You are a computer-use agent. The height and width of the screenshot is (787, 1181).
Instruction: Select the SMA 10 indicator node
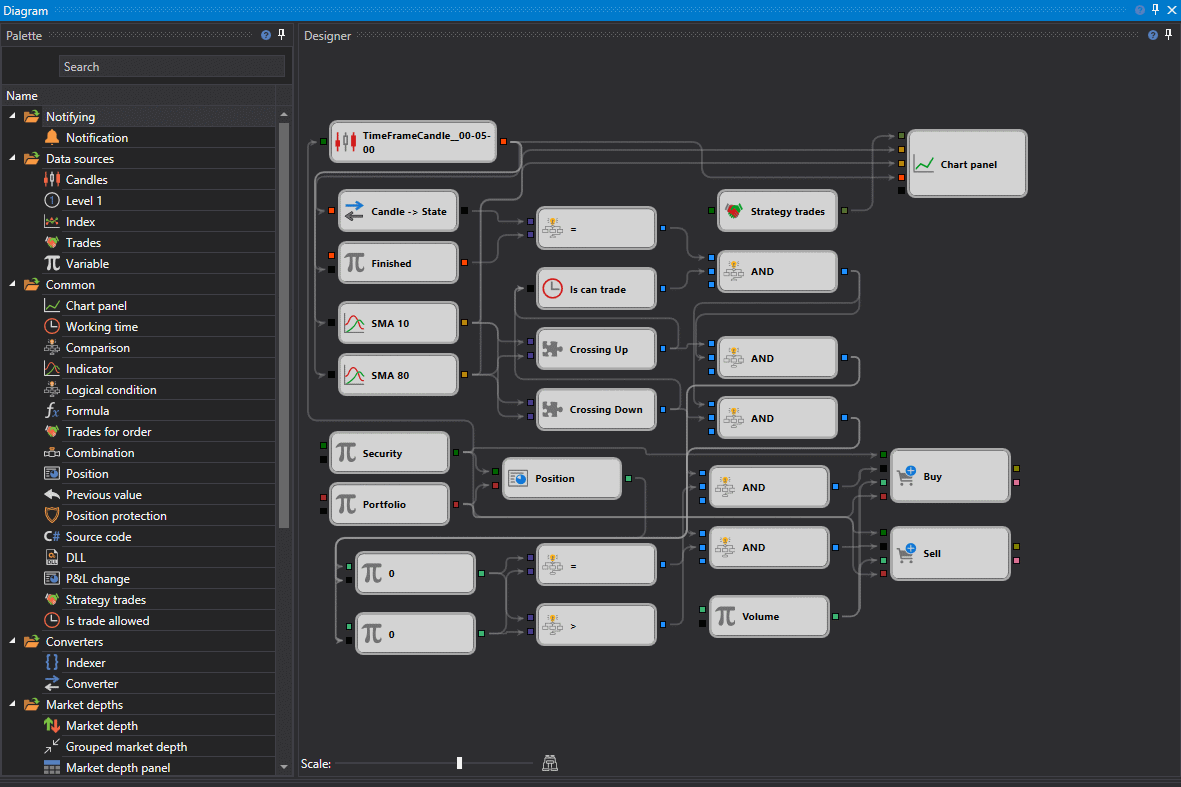pyautogui.click(x=398, y=323)
